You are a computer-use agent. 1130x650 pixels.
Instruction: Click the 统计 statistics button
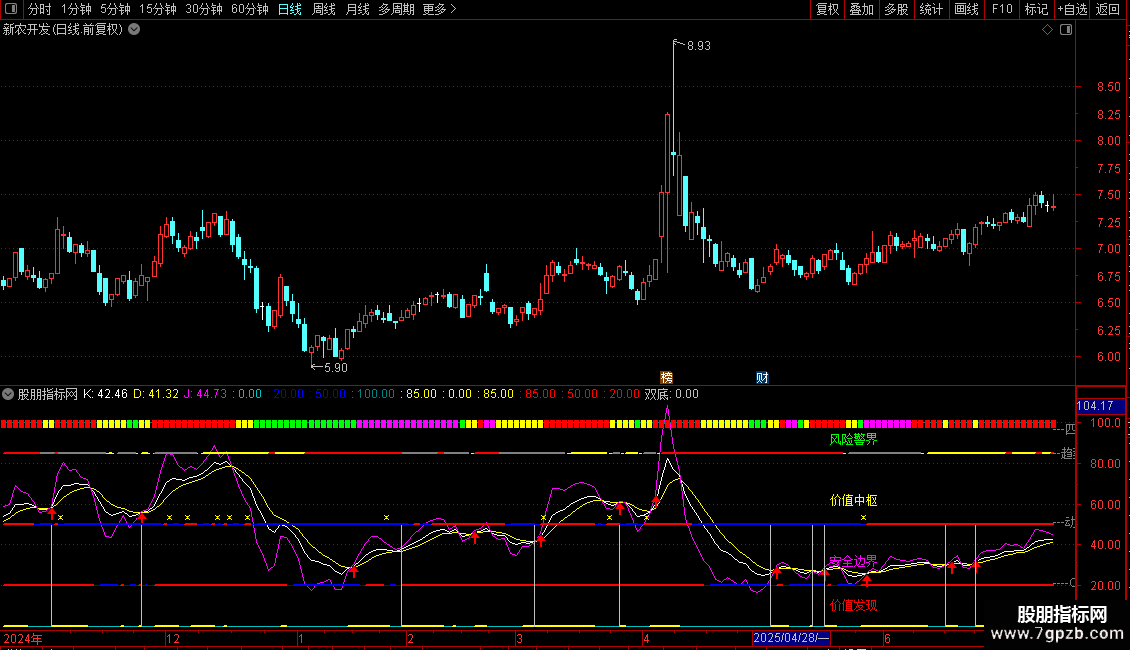click(x=931, y=9)
